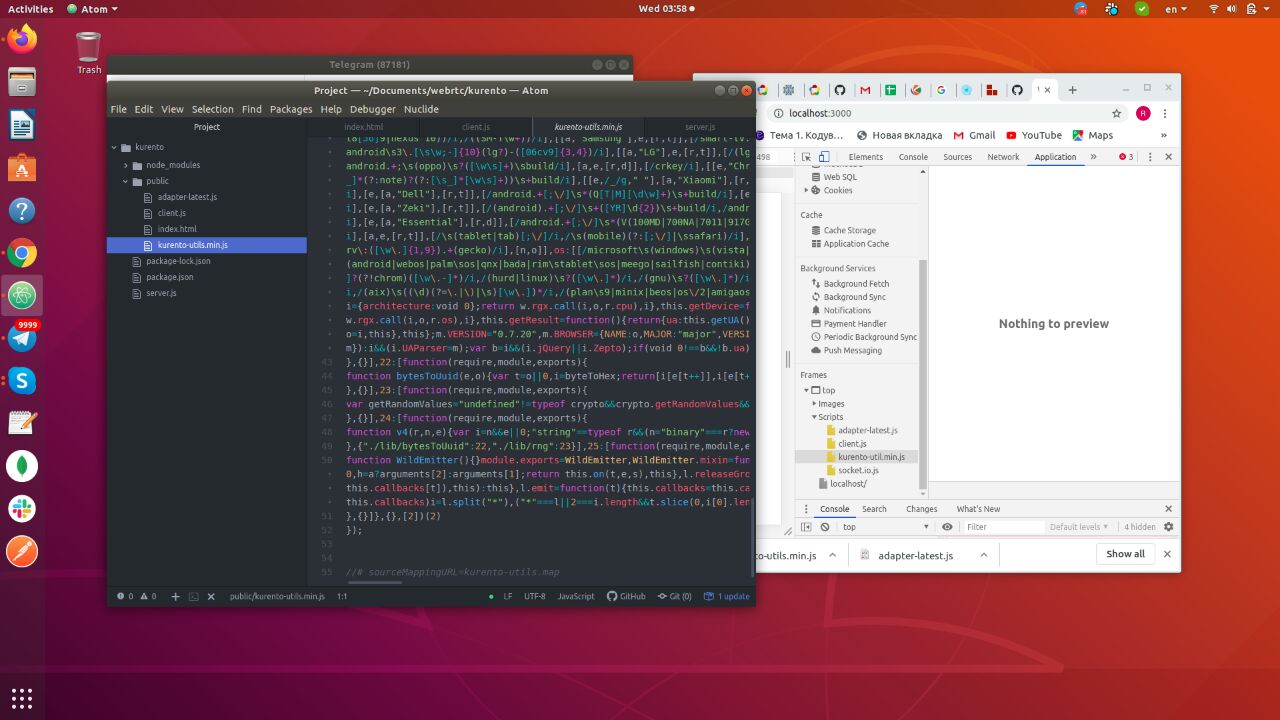Switch to What's New drawer tab
The width and height of the screenshot is (1280, 720).
tap(978, 509)
